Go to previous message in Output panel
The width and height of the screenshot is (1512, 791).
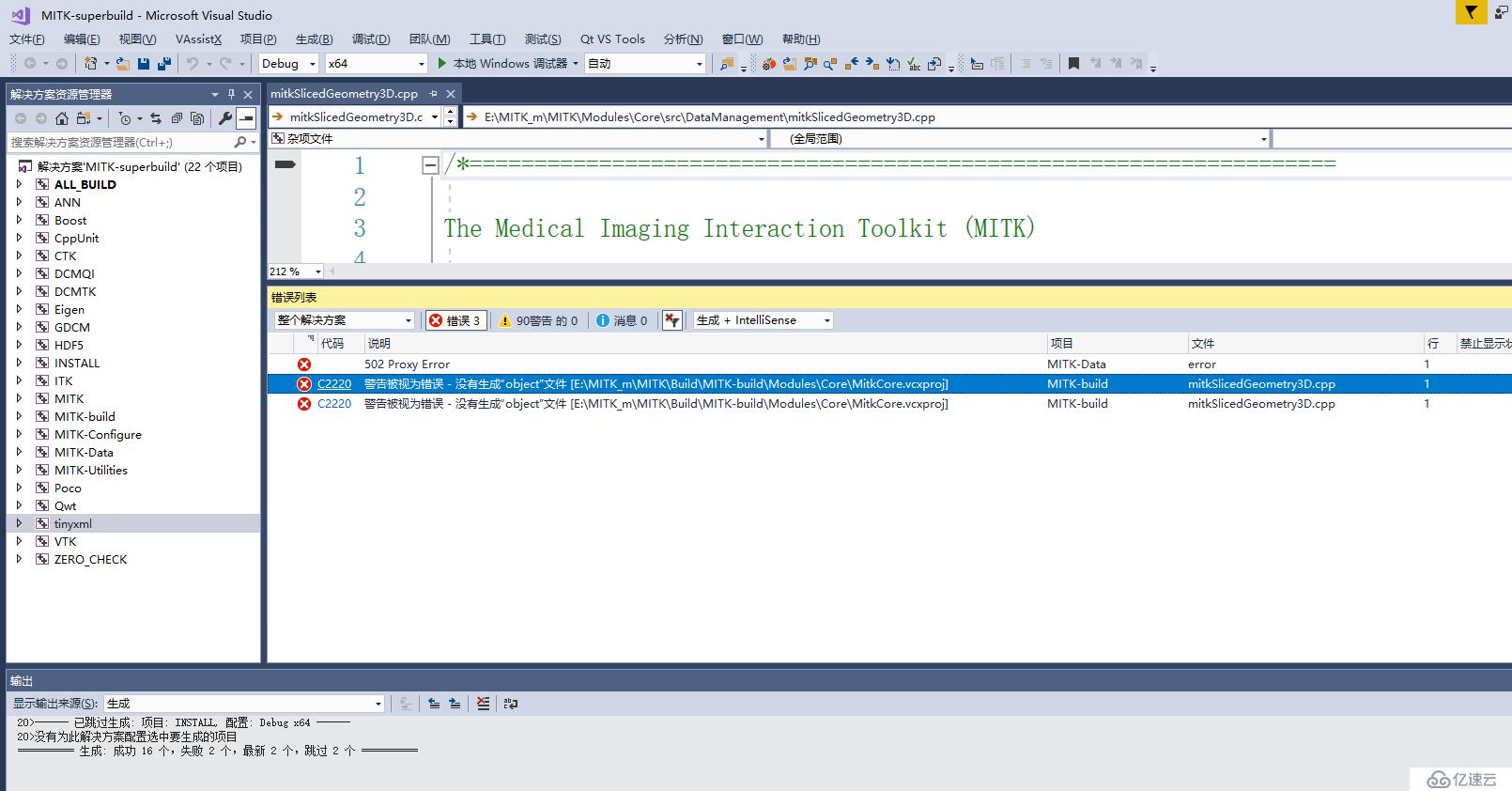pyautogui.click(x=434, y=703)
